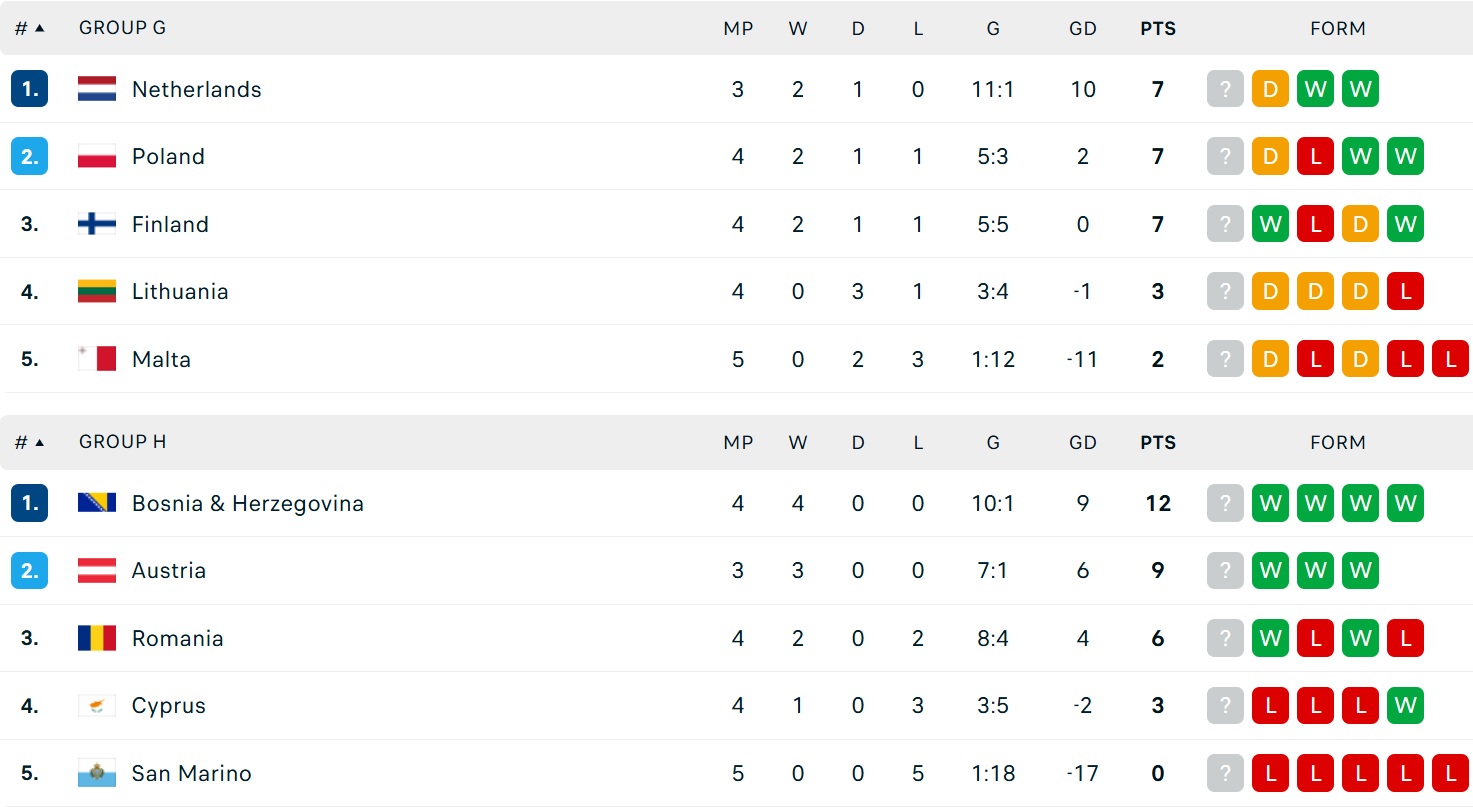The width and height of the screenshot is (1473, 807).
Task: Click Group H GD column header
Action: coord(1083,442)
